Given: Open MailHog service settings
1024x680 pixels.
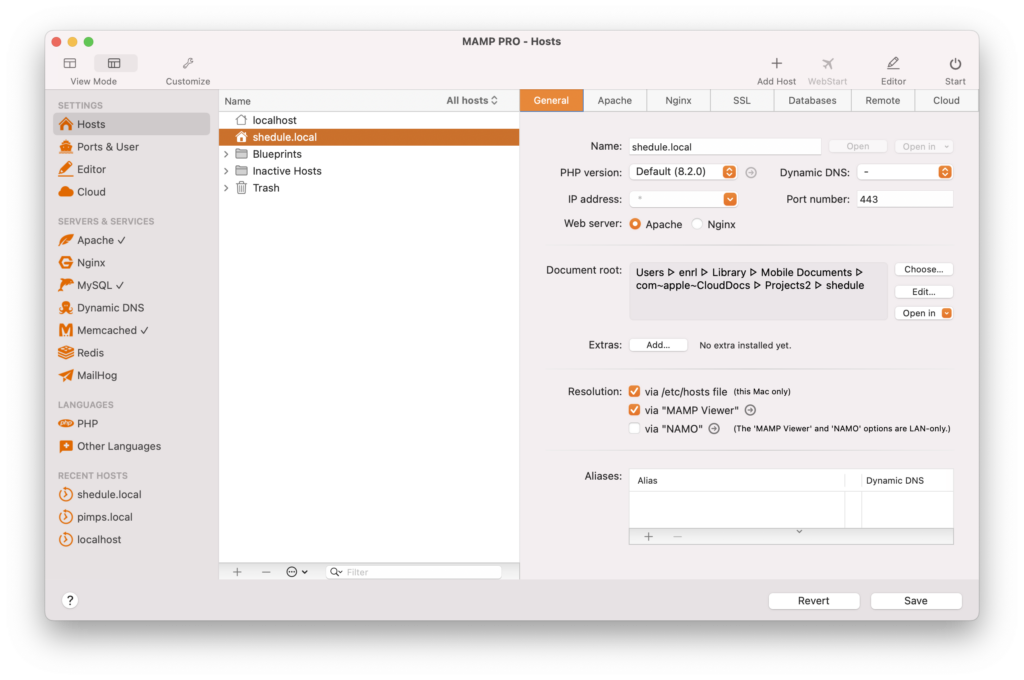Looking at the screenshot, I should coord(131,376).
